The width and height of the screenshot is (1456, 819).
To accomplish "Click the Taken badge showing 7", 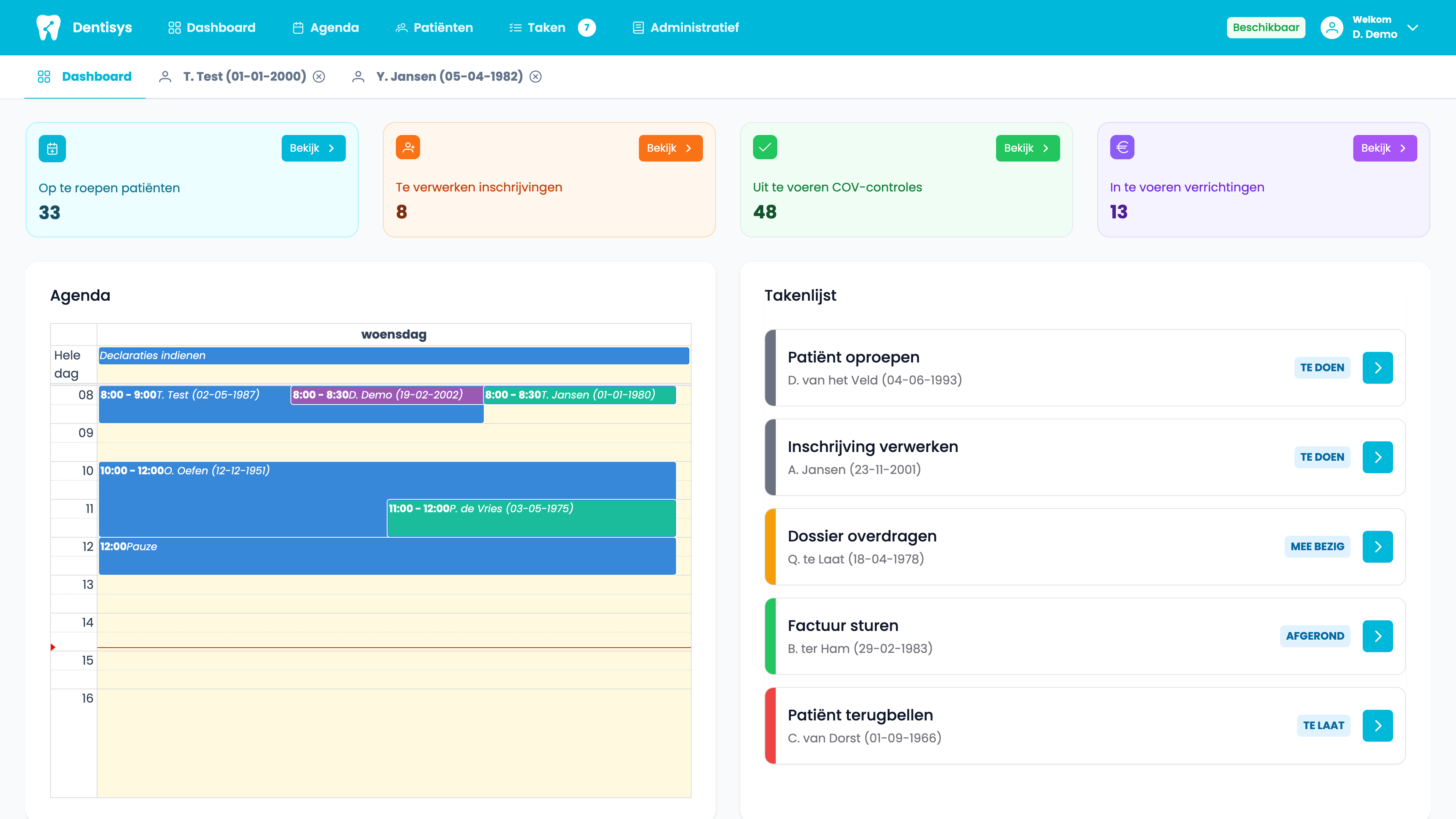I will pos(587,27).
